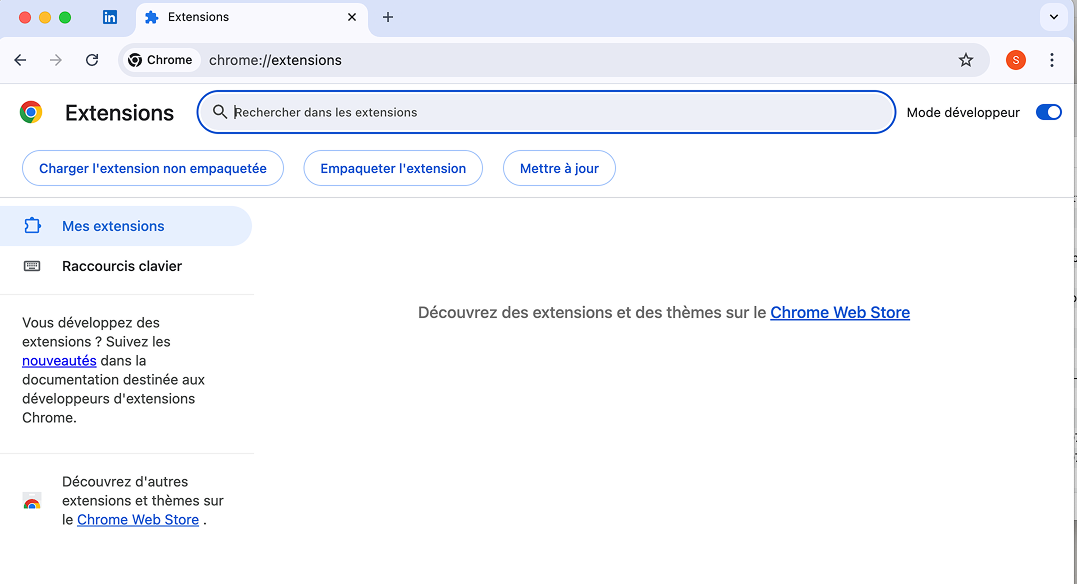Open Chrome Web Store link in sidebar

point(138,519)
